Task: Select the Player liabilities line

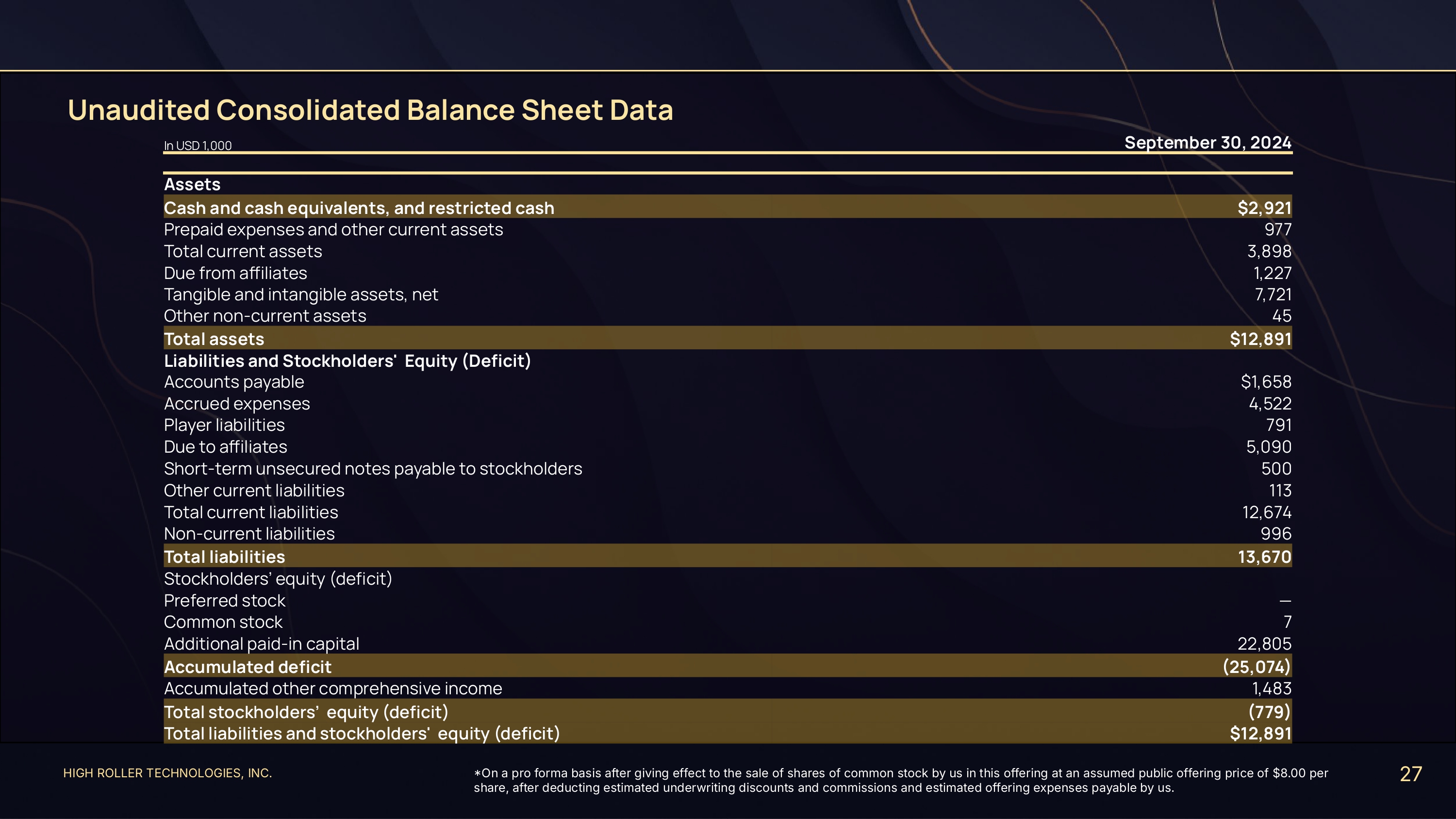Action: click(x=224, y=425)
